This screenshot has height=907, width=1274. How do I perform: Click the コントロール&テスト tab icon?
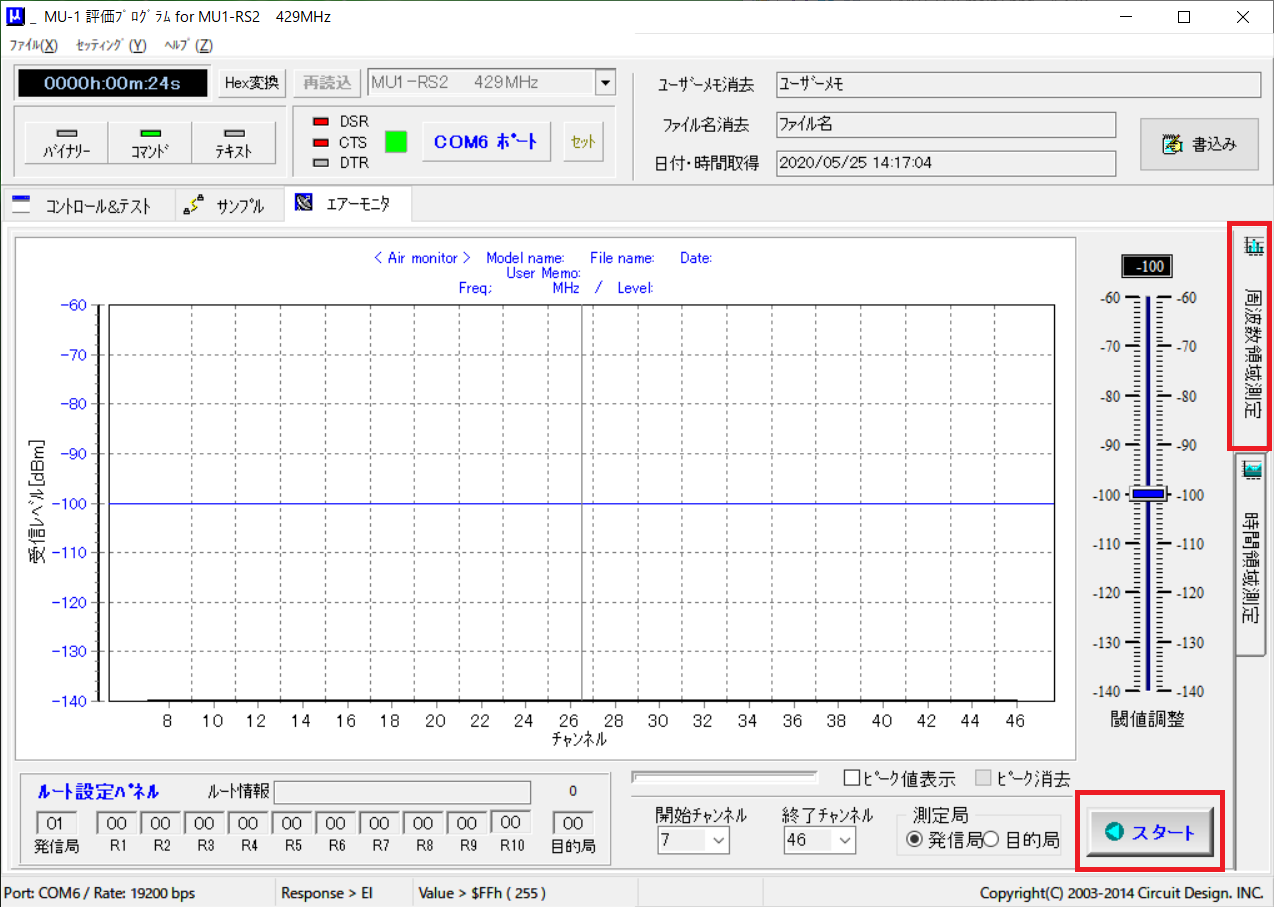(x=22, y=204)
